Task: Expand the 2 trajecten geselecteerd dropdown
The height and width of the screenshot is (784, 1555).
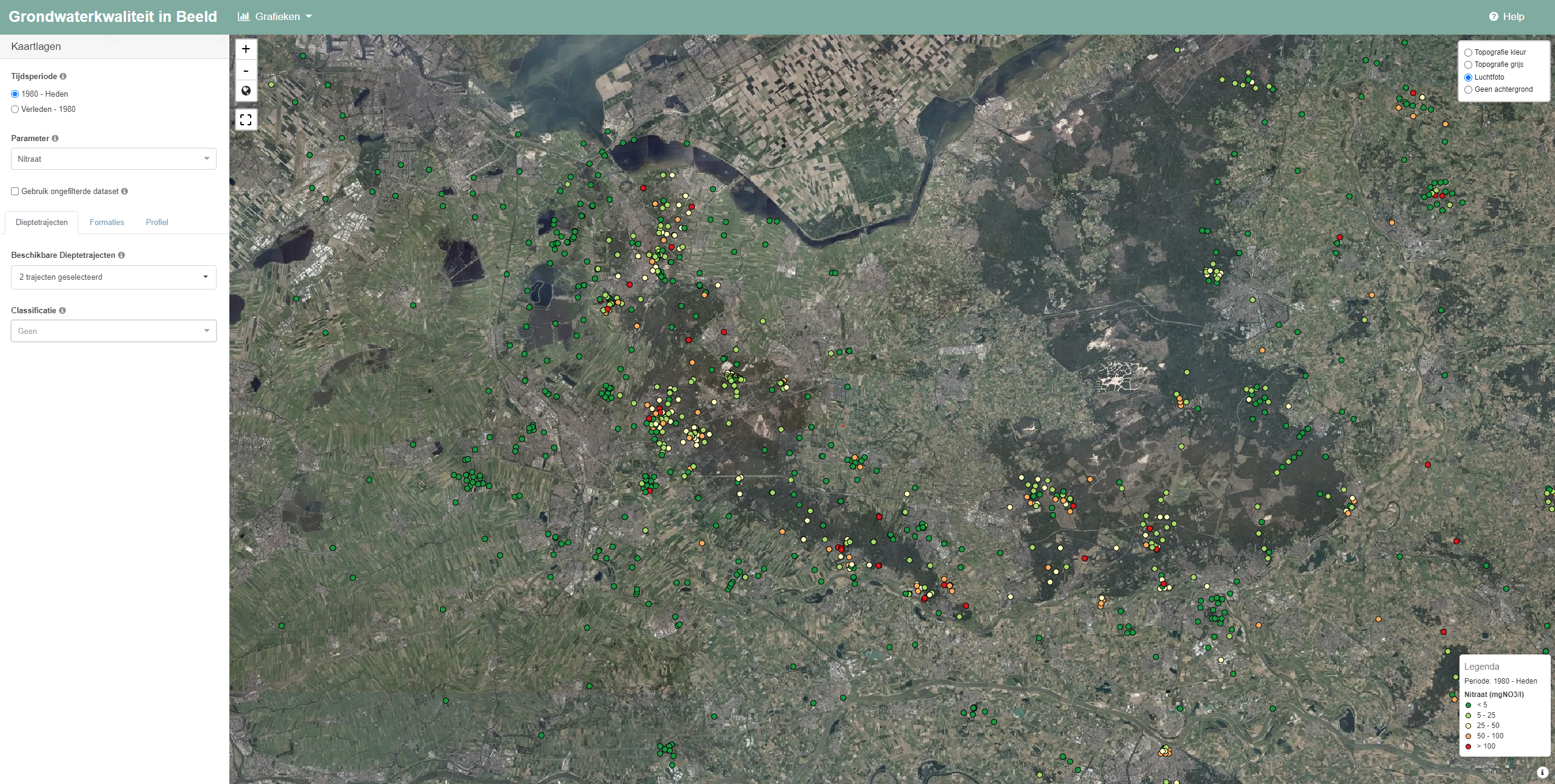Action: [x=113, y=277]
